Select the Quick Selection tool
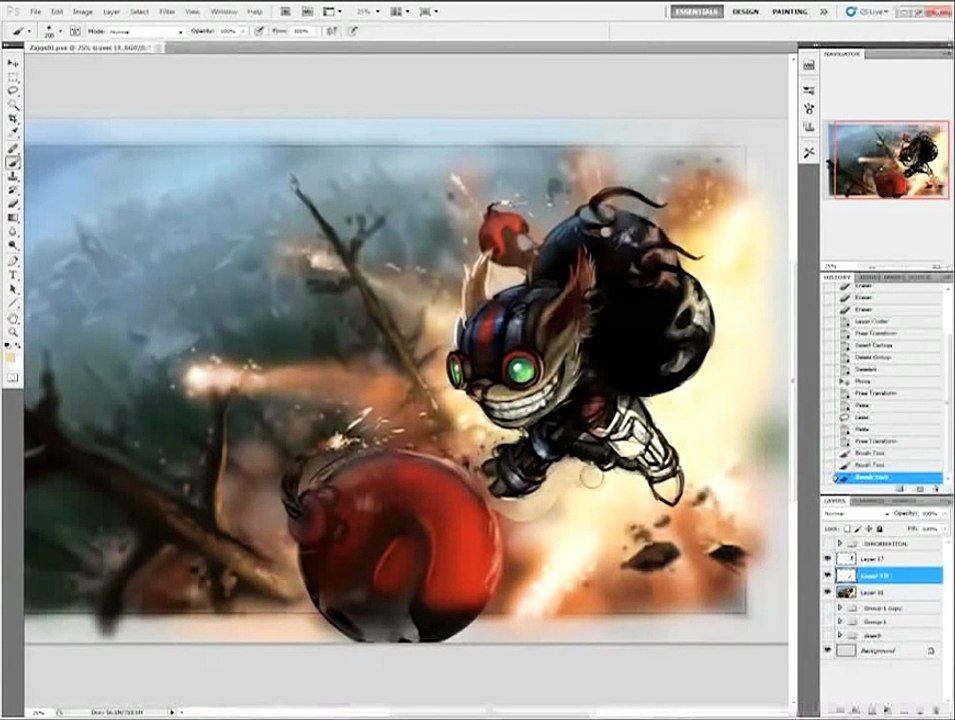 tap(13, 105)
